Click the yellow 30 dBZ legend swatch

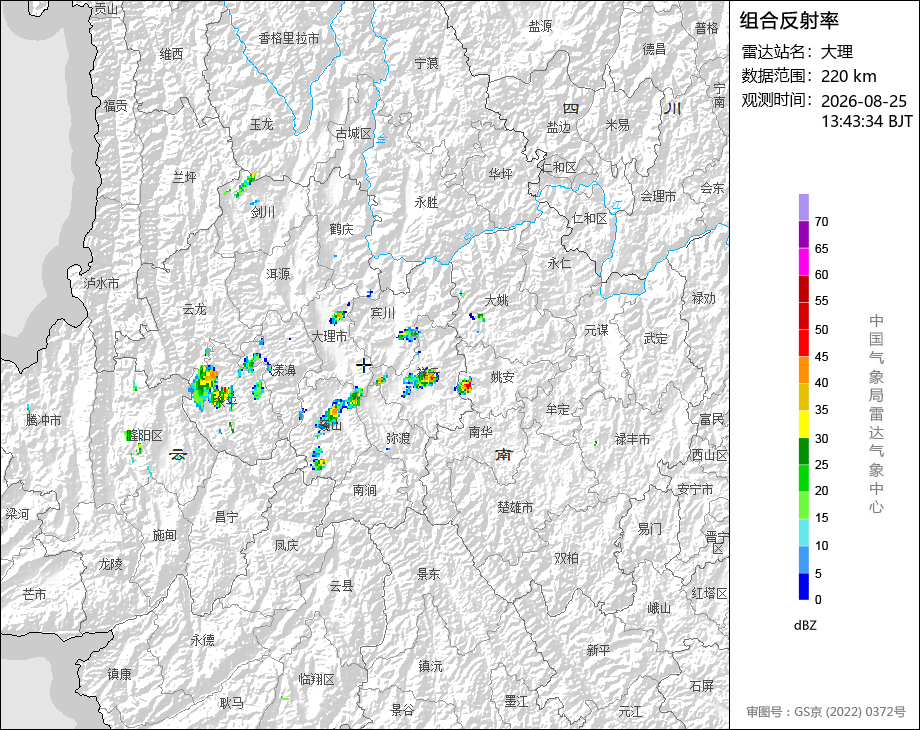coord(804,424)
